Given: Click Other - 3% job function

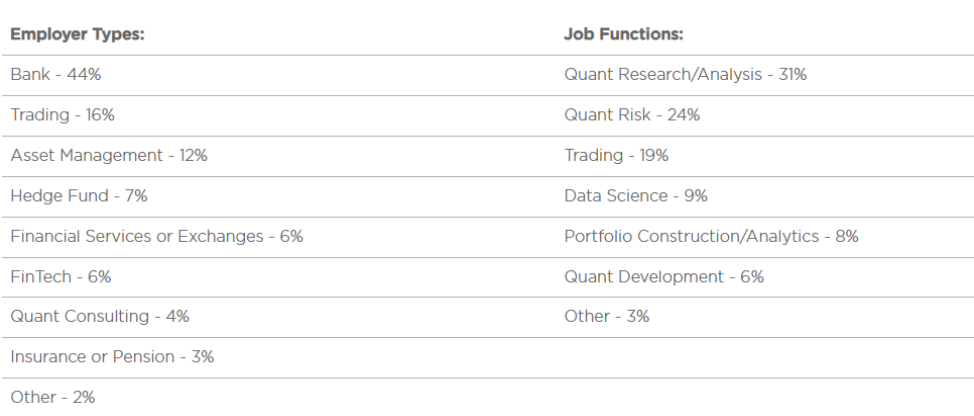Looking at the screenshot, I should pos(606,317).
